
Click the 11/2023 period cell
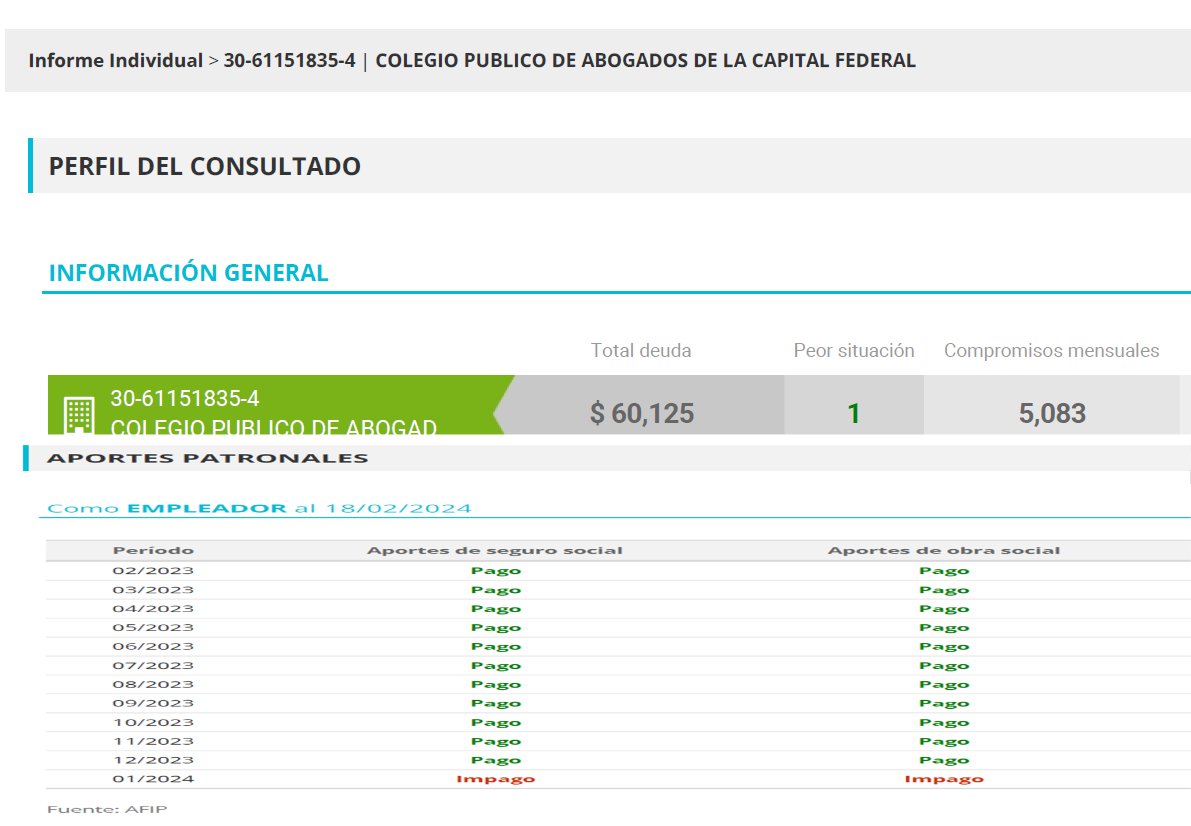tap(153, 742)
